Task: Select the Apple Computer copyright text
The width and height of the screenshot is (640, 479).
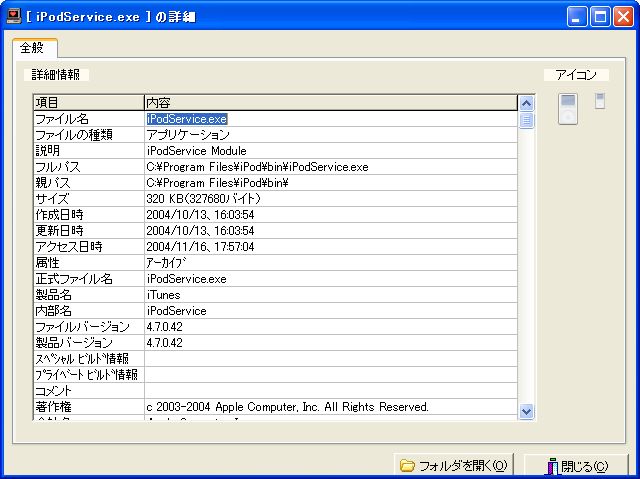Action: click(x=287, y=407)
